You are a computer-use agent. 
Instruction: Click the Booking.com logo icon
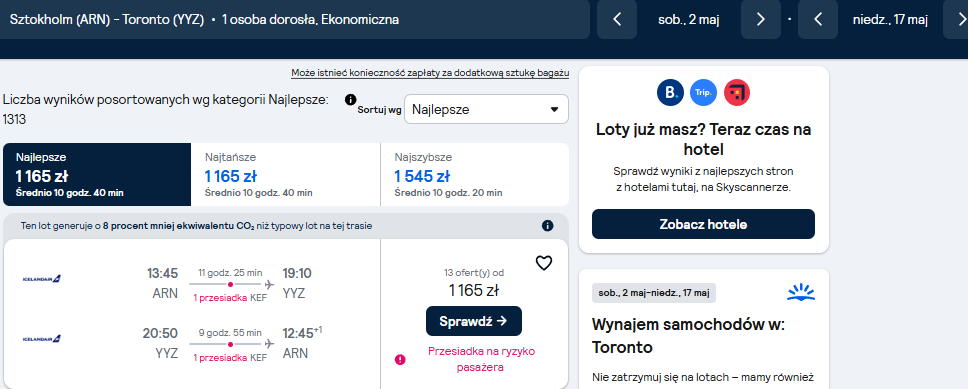tap(670, 93)
